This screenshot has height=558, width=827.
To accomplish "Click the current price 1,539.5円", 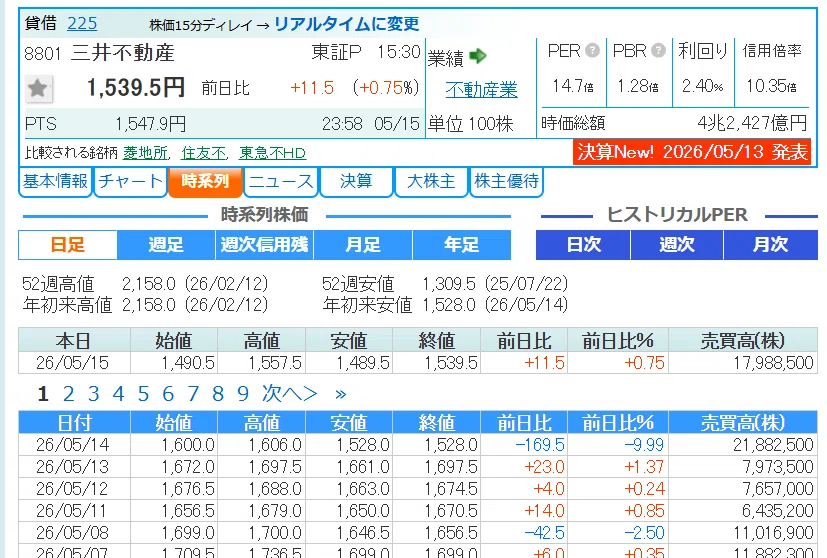I will [x=136, y=88].
